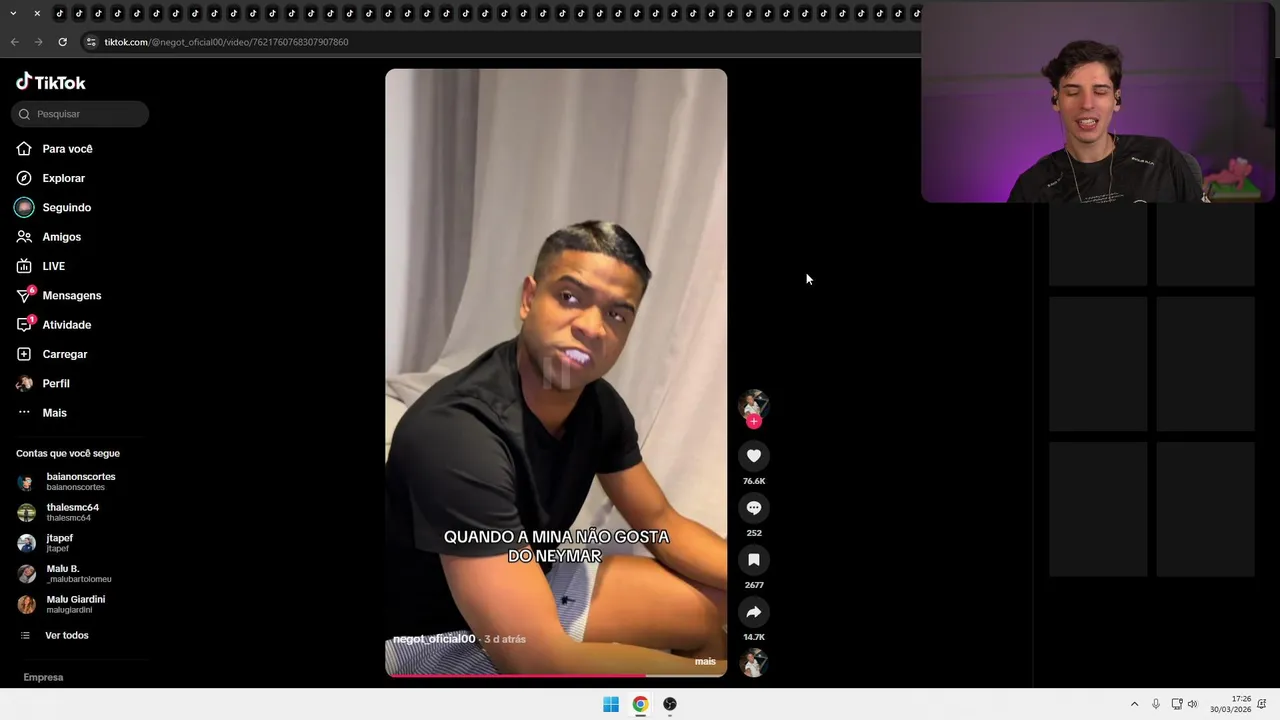The image size is (1280, 720).
Task: Open creator avatar above like button
Action: click(x=754, y=404)
